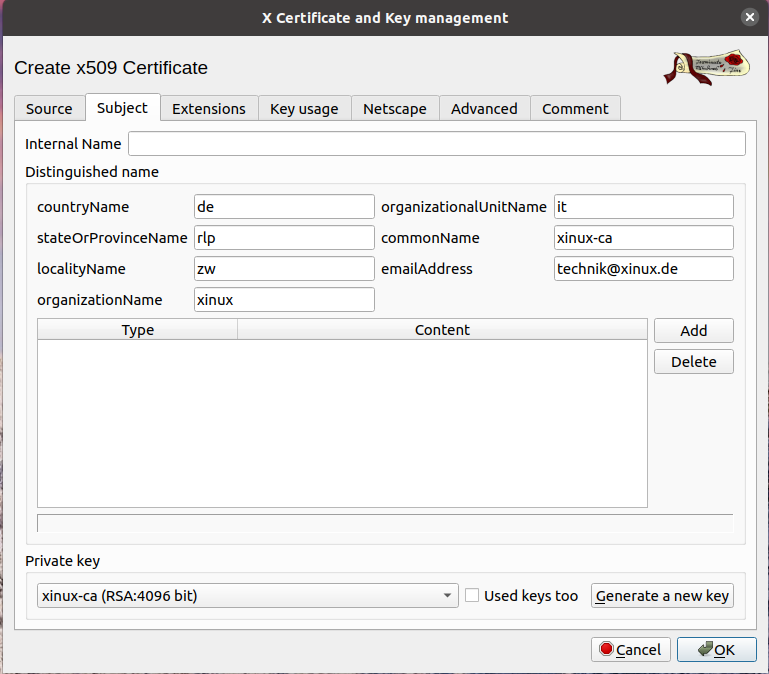This screenshot has width=769, height=674.
Task: Switch to the Comment tab
Action: (x=575, y=109)
